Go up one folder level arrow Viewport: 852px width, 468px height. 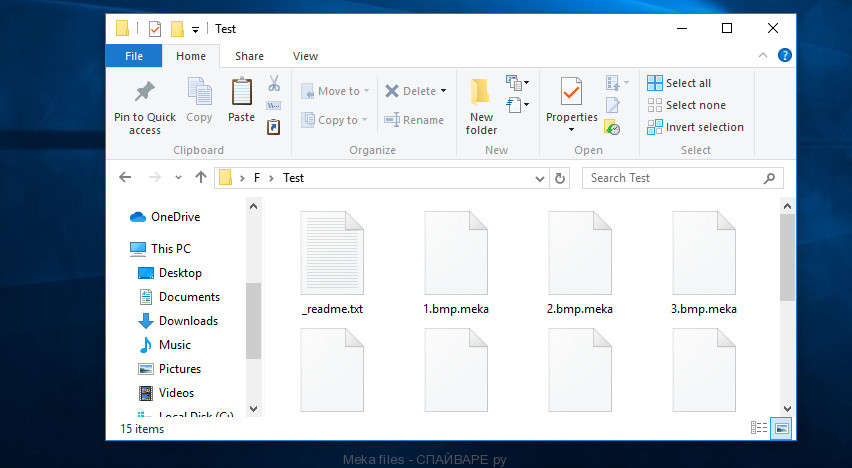pos(201,177)
